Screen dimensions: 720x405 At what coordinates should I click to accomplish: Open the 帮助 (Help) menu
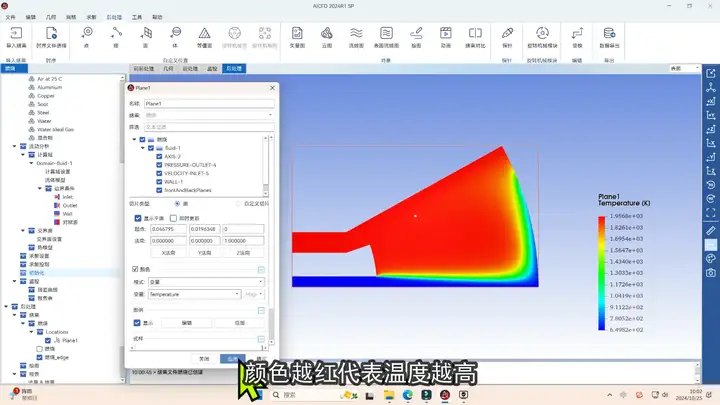157,17
